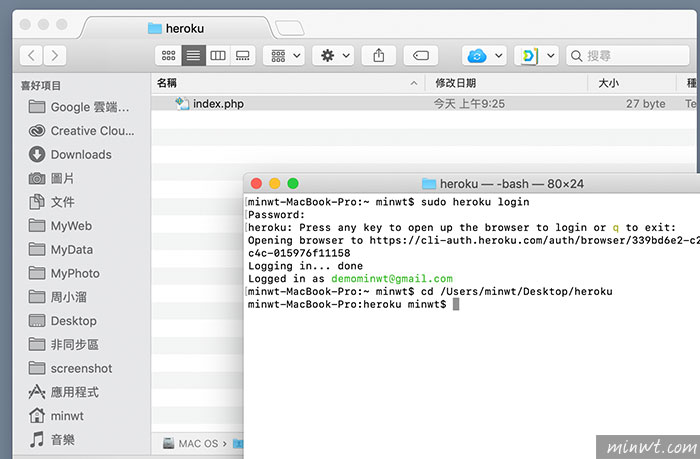Switch Finder to gallery view

point(242,55)
